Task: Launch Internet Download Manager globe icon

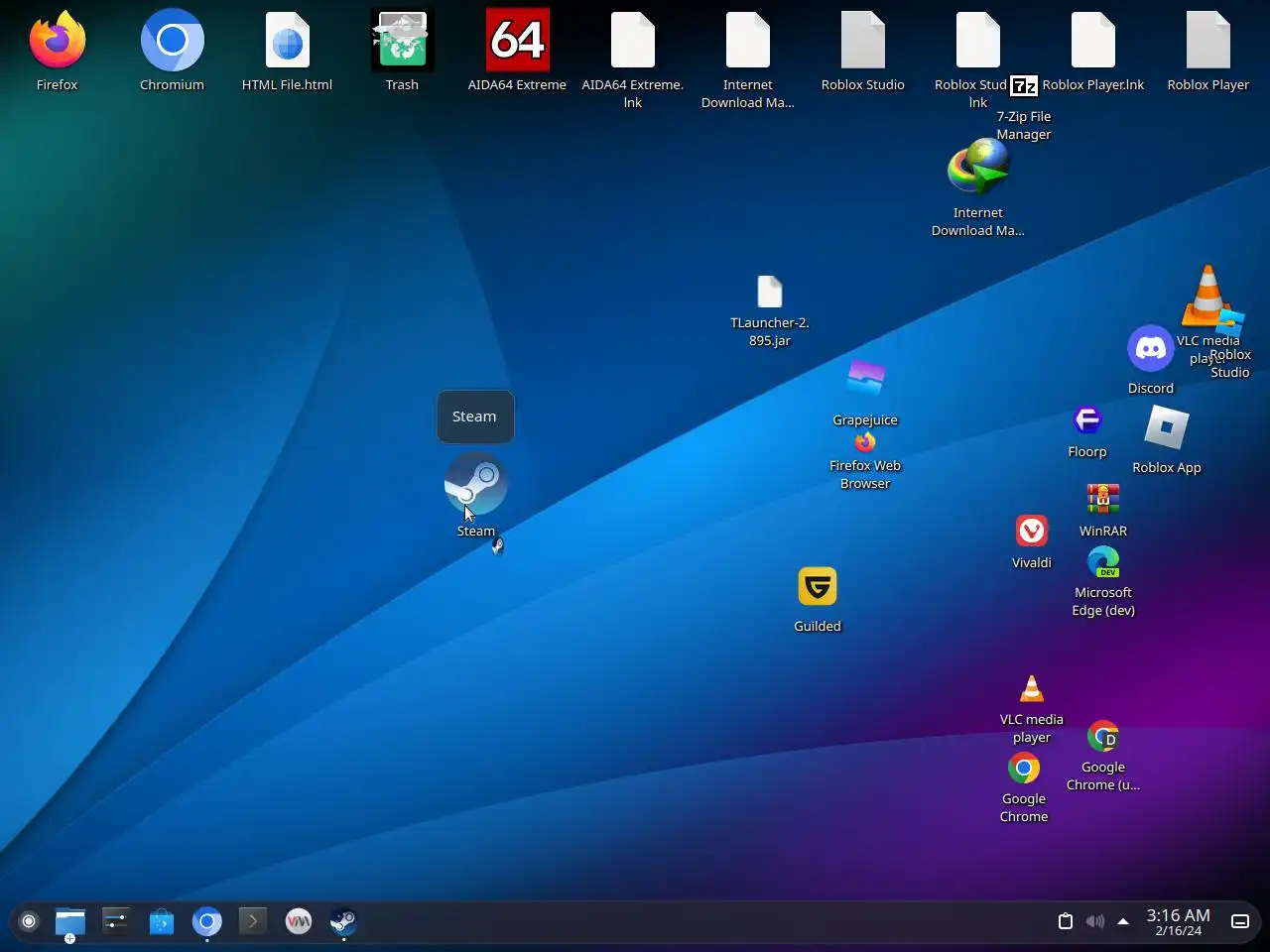Action: [978, 168]
